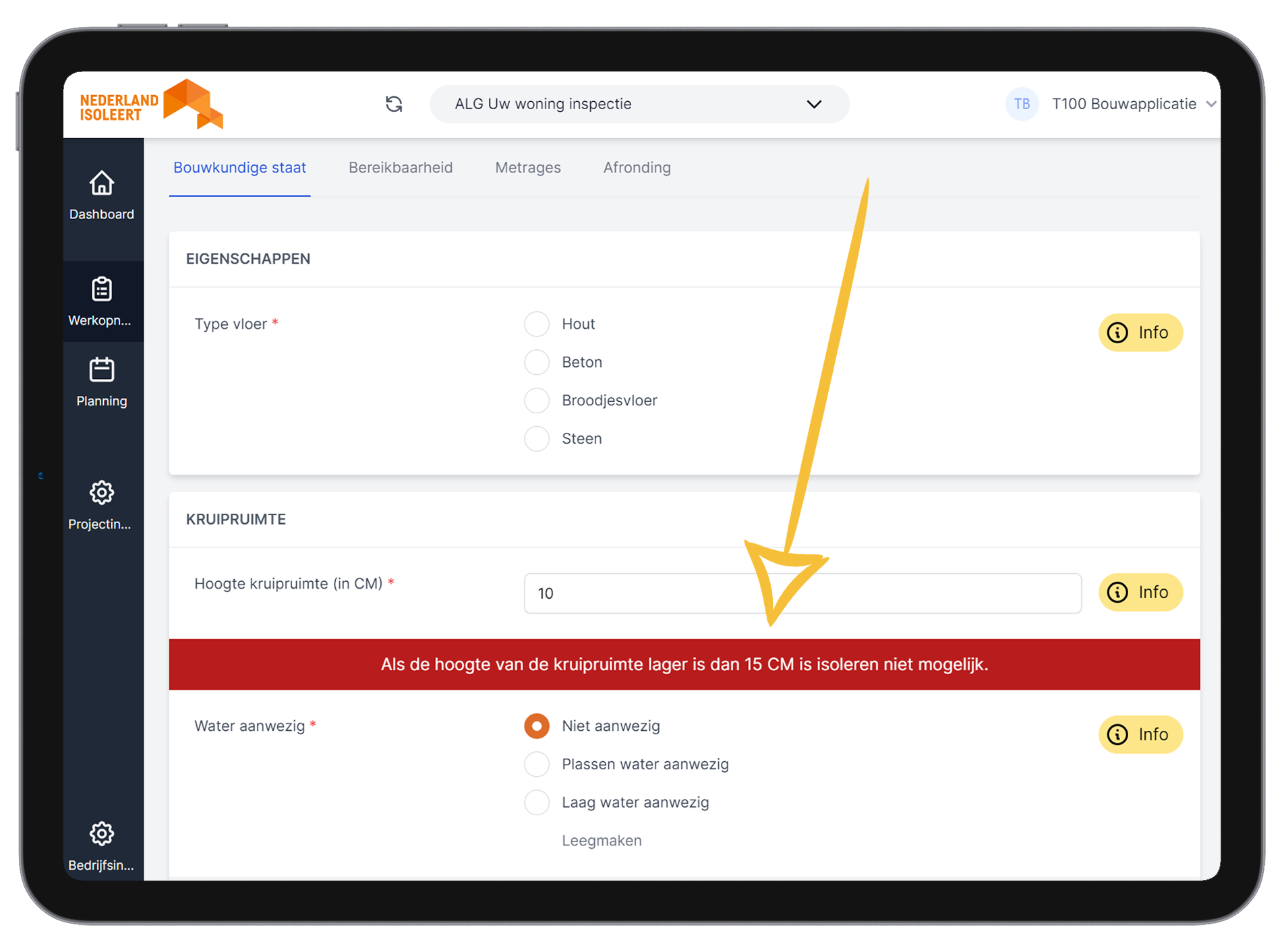Focus the Hoogte kruipruimte input field

802,593
